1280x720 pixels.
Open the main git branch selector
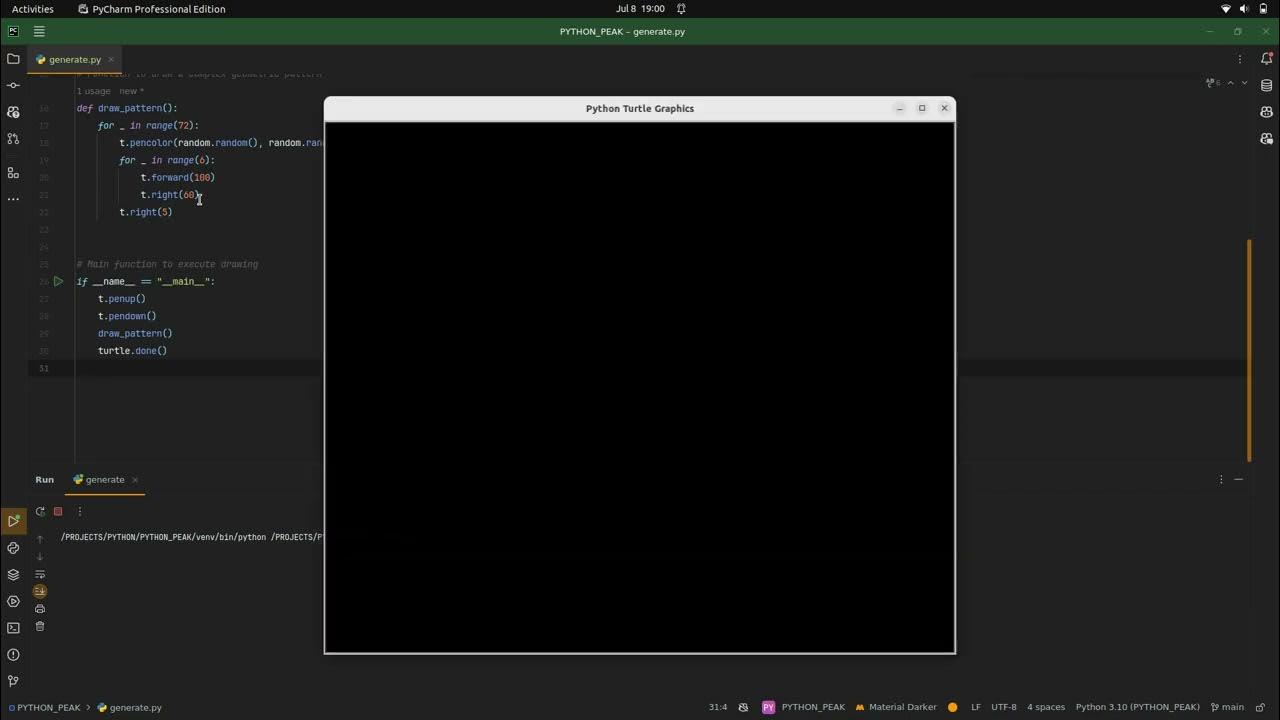click(1227, 707)
